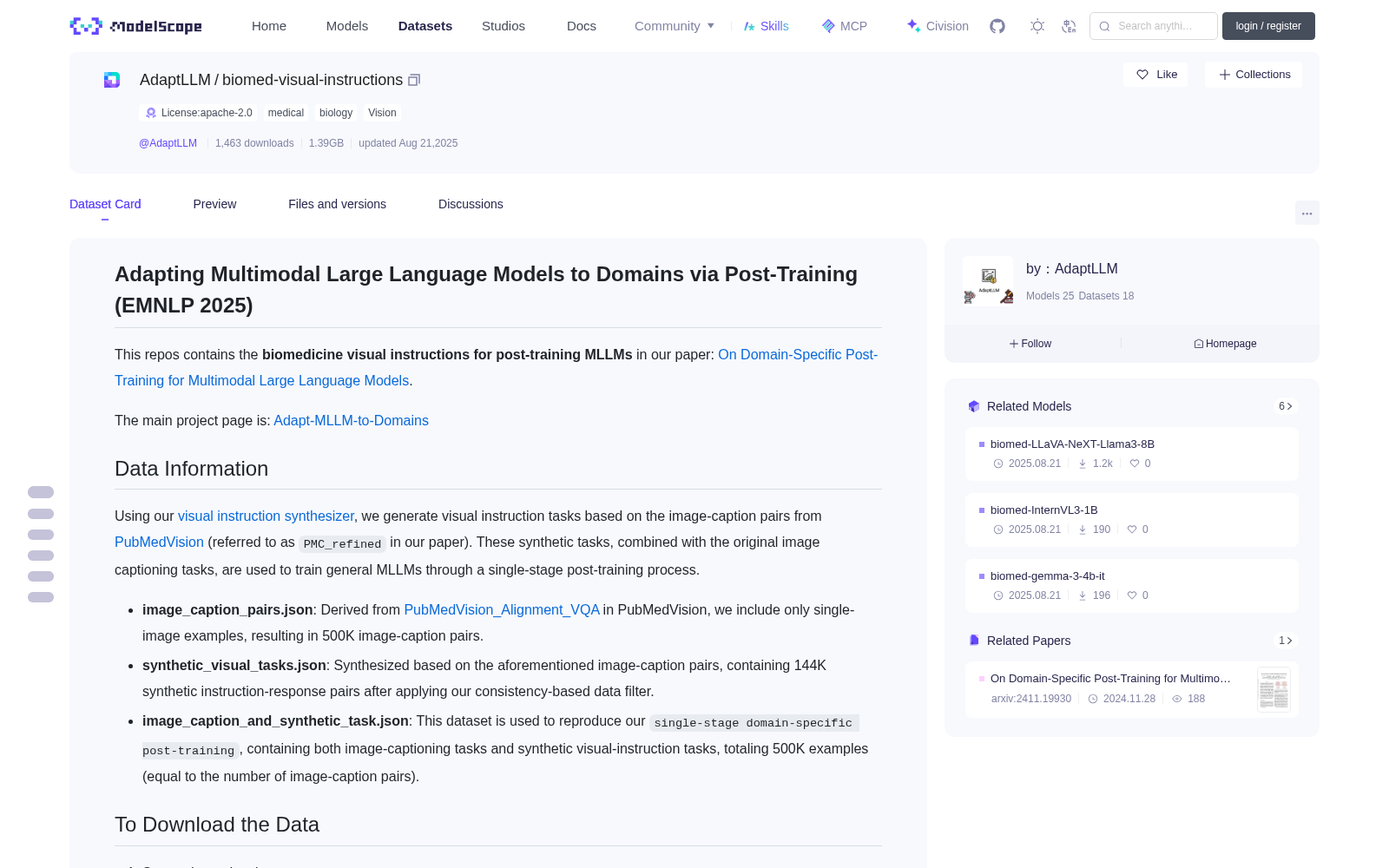Follow the AdaptLLM organization
This screenshot has width=1389, height=868.
point(1030,344)
